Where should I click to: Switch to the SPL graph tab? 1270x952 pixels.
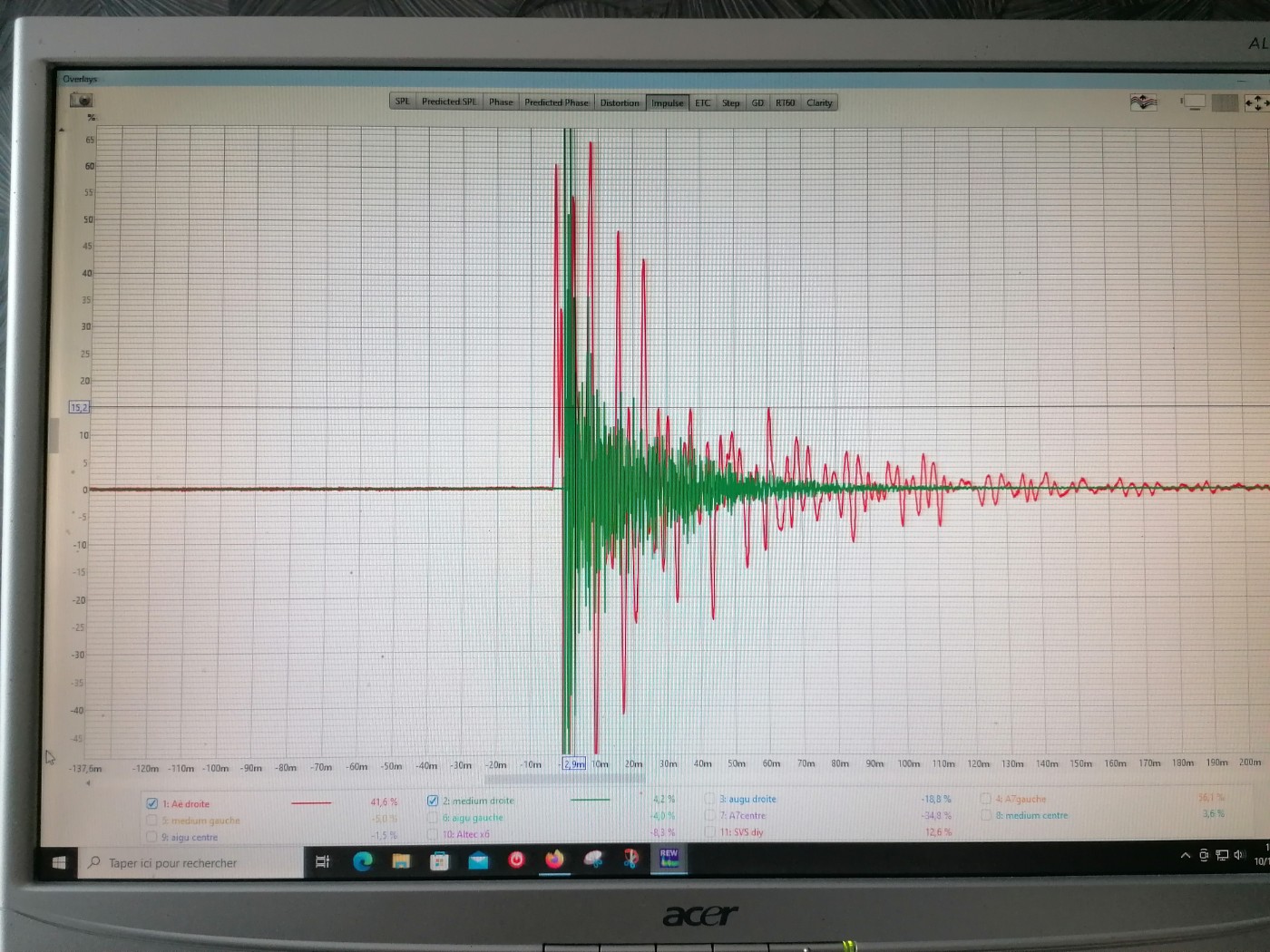tap(403, 102)
